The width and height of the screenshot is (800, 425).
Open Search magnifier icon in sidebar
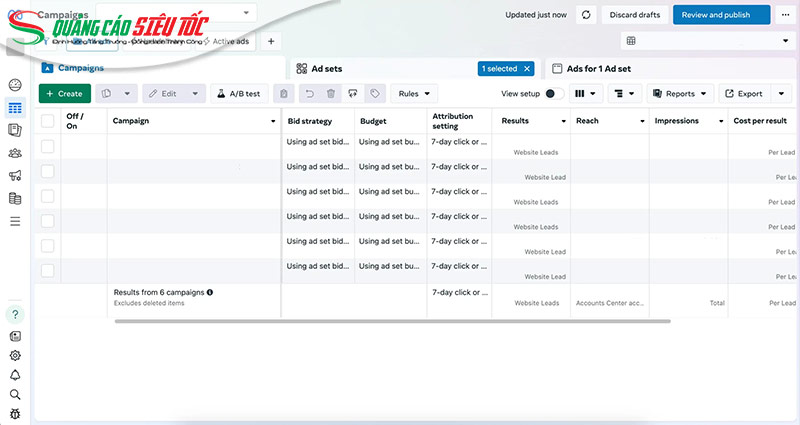click(15, 394)
